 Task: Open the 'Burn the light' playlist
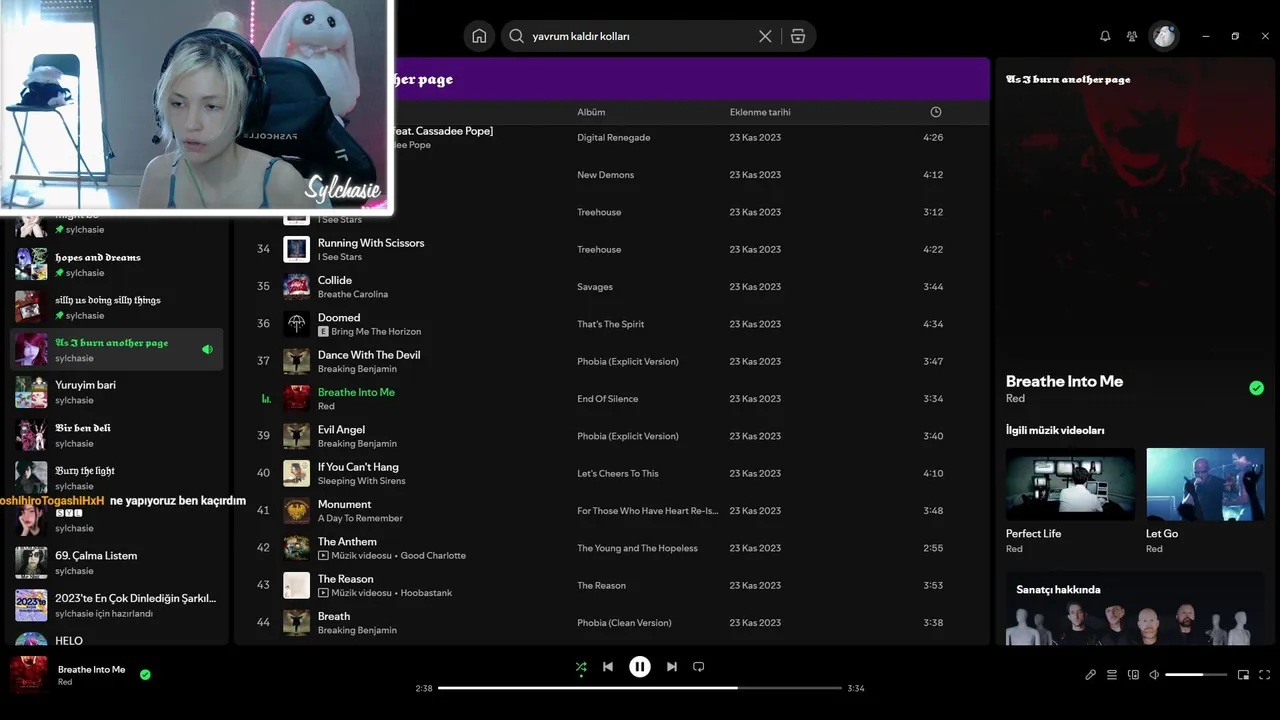point(116,477)
